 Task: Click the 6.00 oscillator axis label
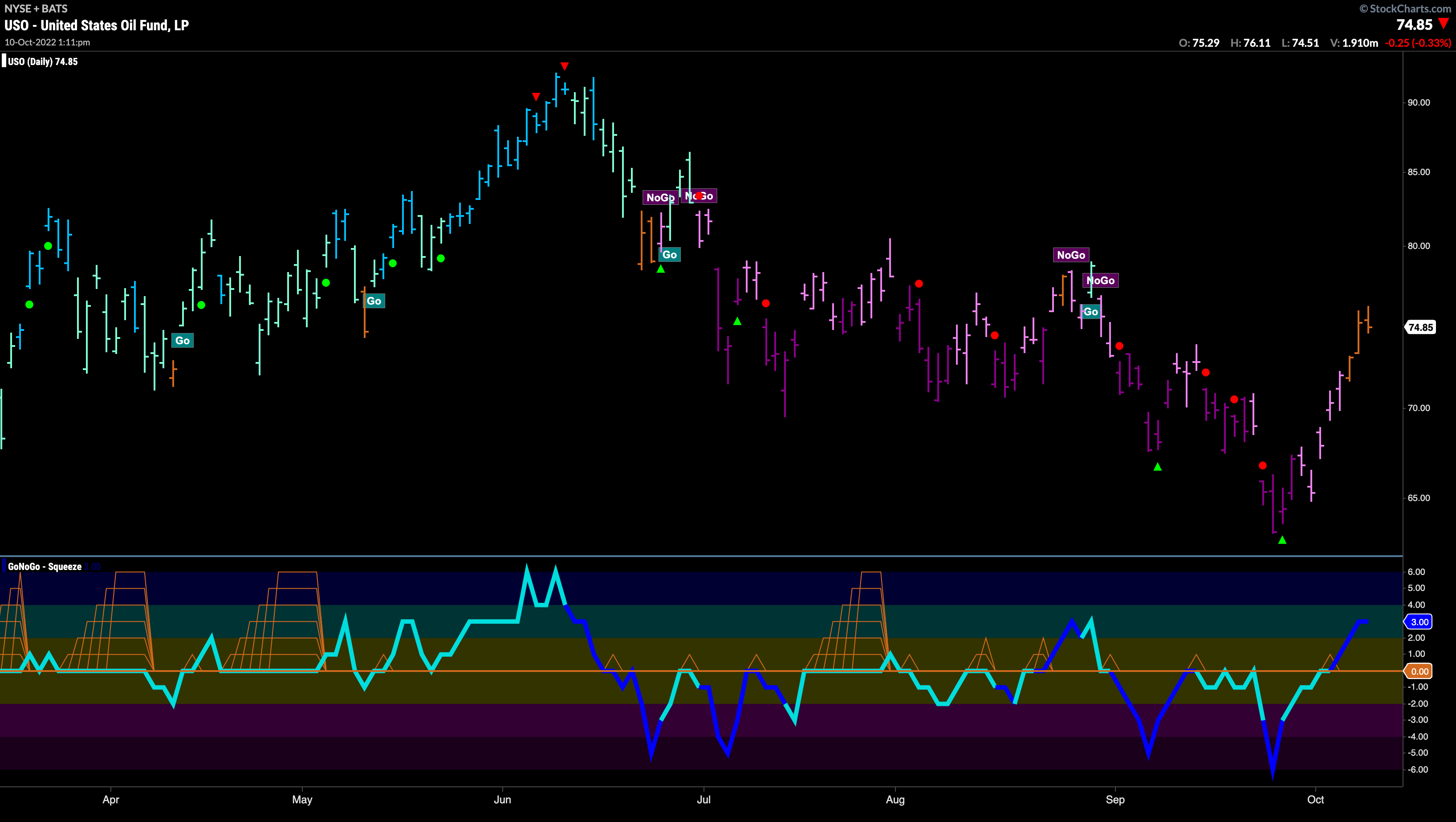point(1416,572)
